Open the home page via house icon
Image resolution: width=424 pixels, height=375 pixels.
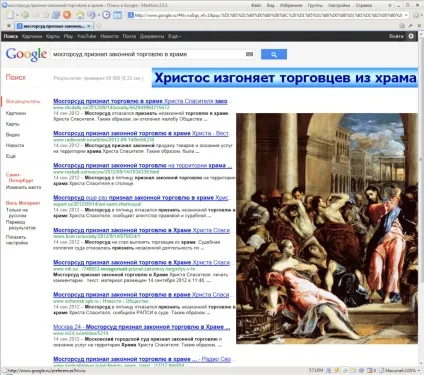coord(80,15)
